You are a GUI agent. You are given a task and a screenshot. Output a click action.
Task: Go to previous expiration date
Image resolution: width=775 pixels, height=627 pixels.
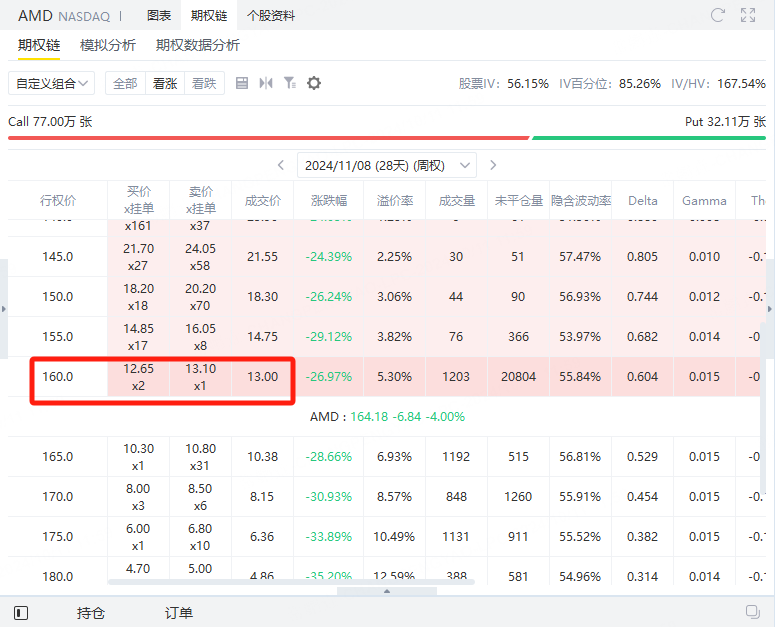tap(281, 165)
